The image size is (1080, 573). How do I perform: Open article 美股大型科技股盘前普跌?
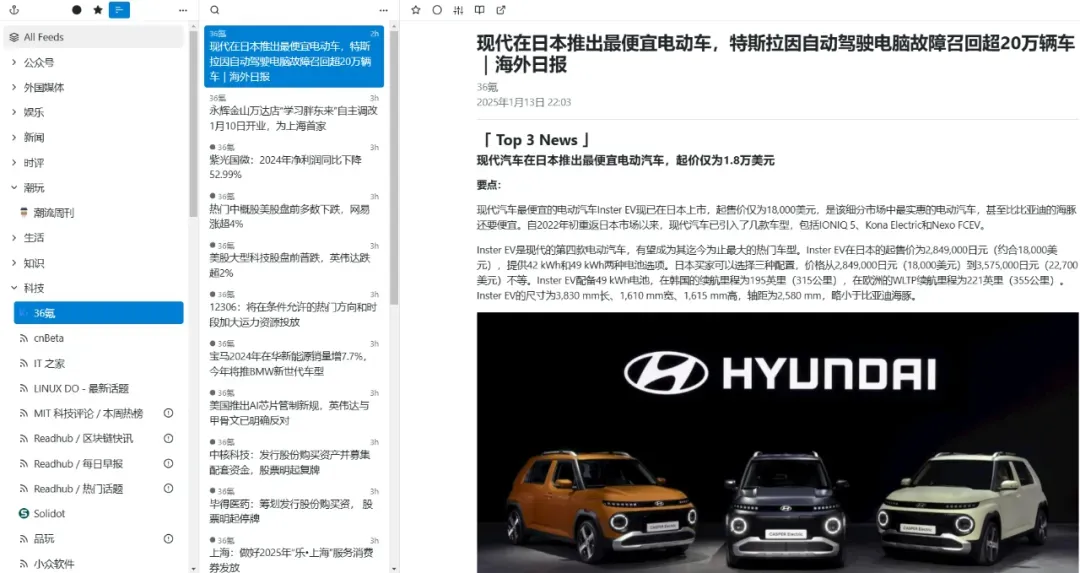coord(294,260)
